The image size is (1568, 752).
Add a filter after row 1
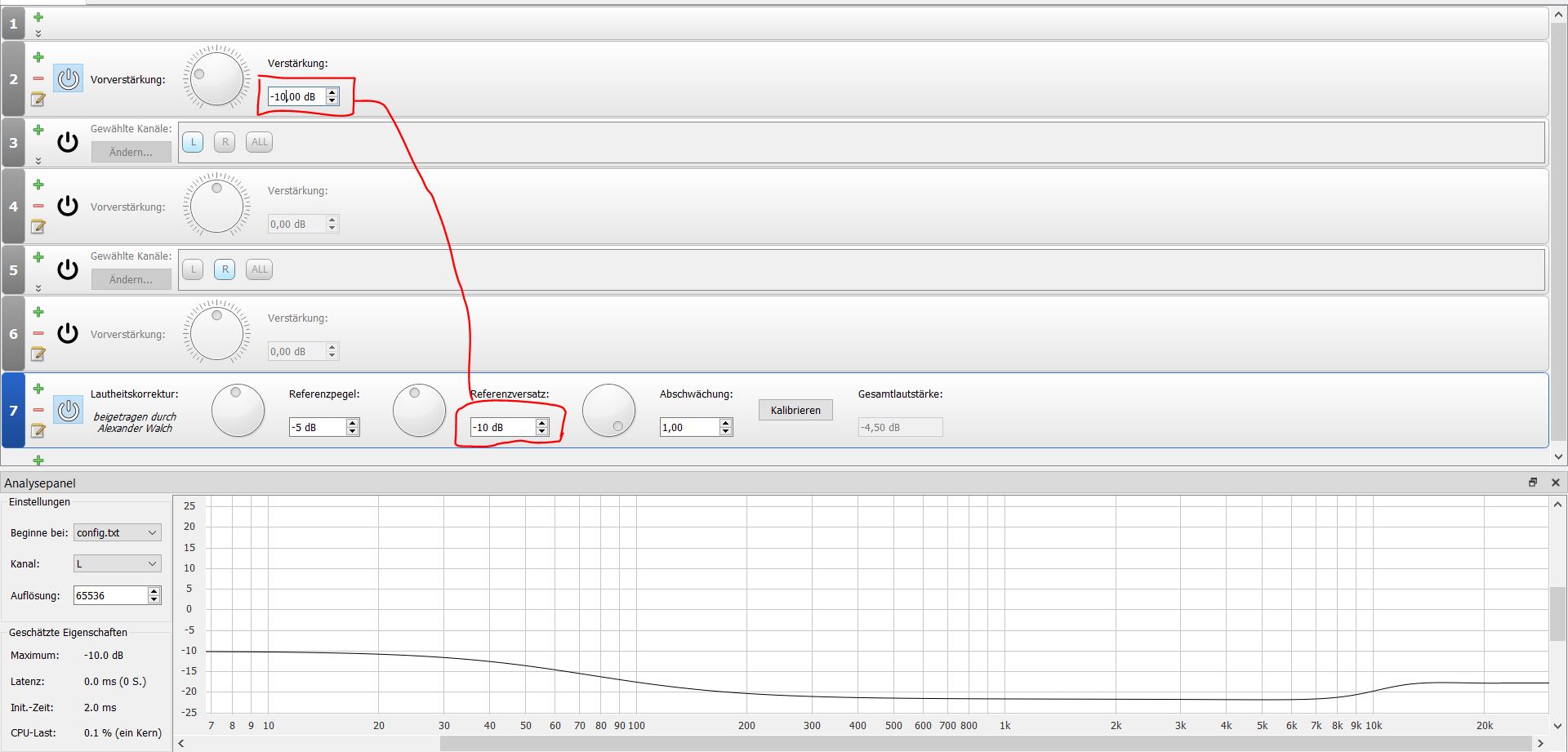coord(38,17)
